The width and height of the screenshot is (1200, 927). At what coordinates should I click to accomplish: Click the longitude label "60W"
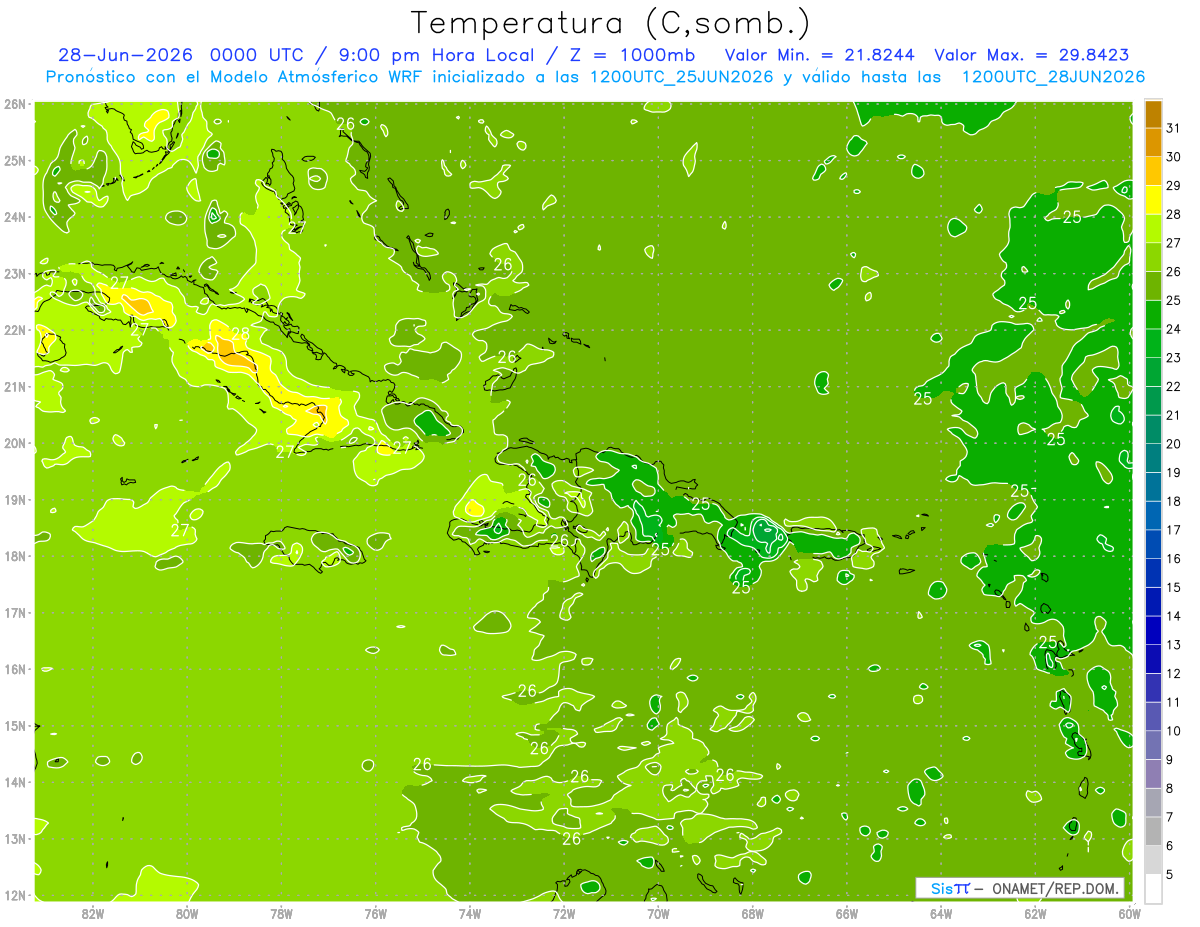click(x=1129, y=913)
